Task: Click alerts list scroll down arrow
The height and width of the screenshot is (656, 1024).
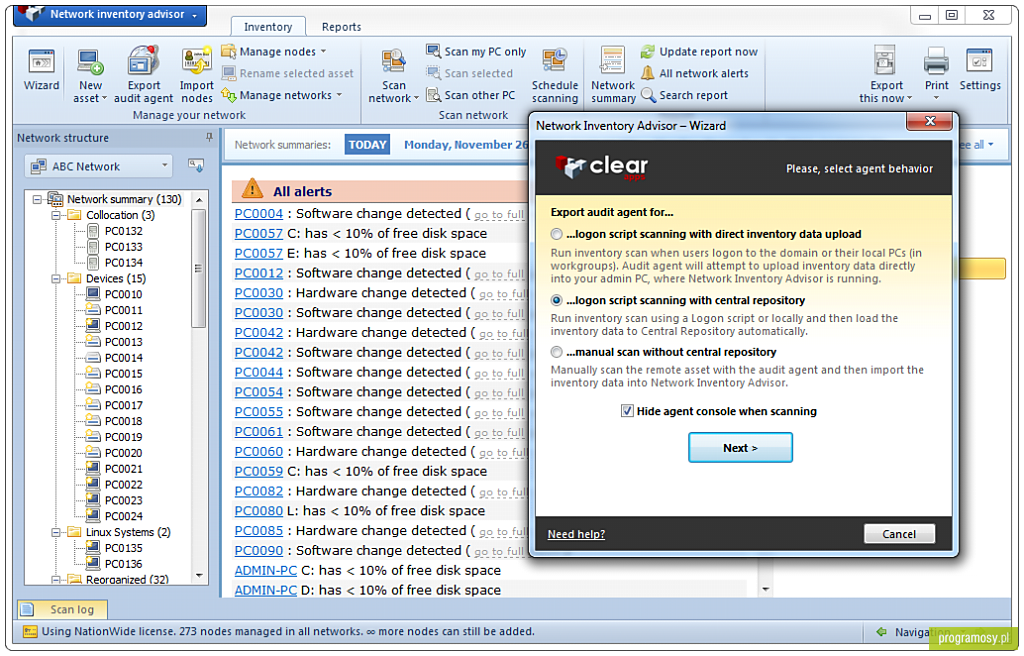Action: tap(765, 589)
